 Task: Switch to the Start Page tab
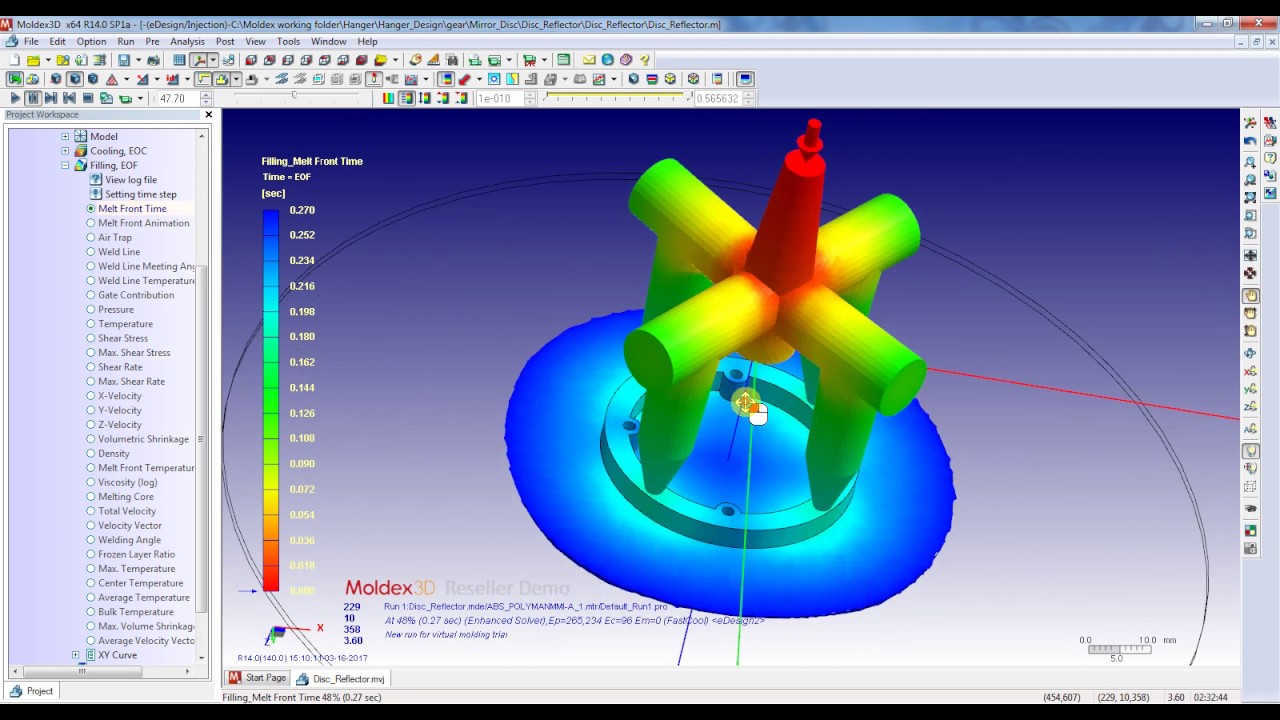[257, 678]
